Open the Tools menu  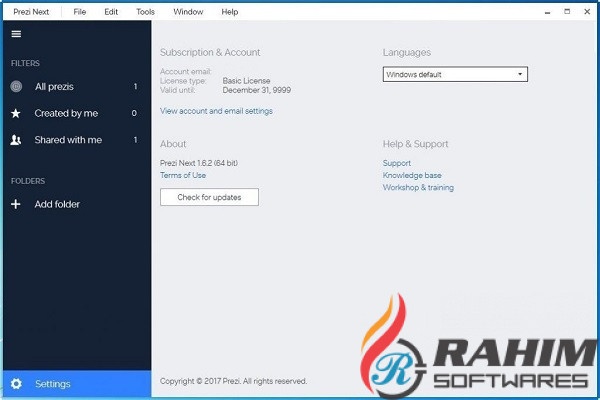145,12
